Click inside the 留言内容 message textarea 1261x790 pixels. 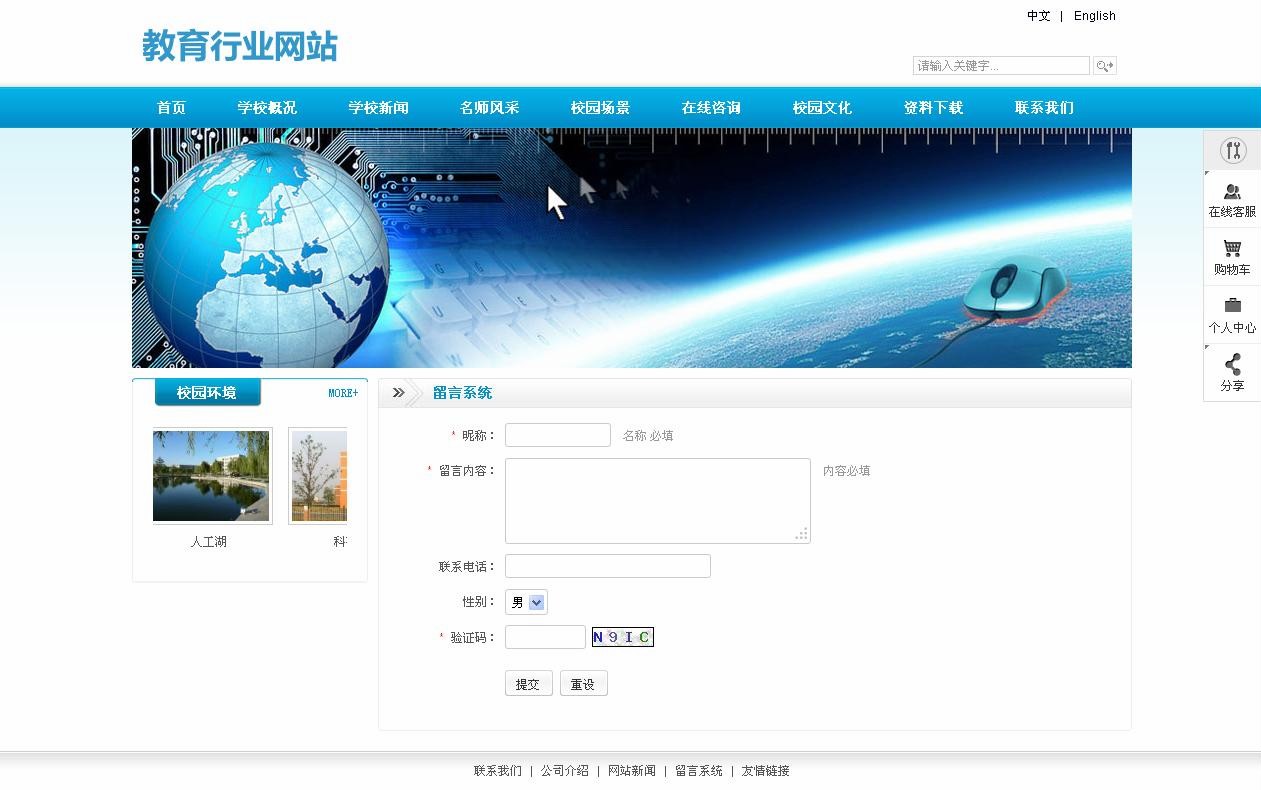[657, 500]
